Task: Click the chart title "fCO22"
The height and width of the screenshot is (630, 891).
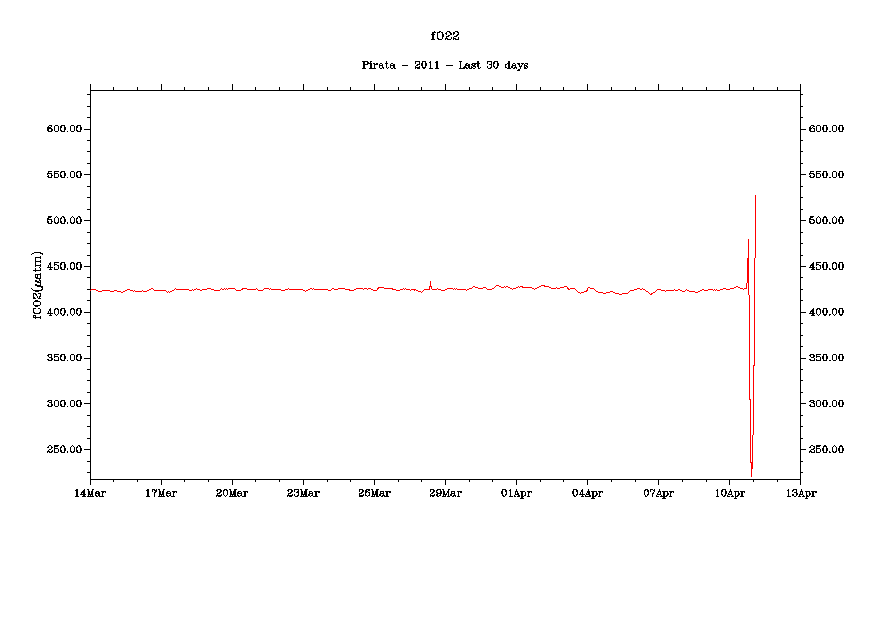Action: click(445, 36)
